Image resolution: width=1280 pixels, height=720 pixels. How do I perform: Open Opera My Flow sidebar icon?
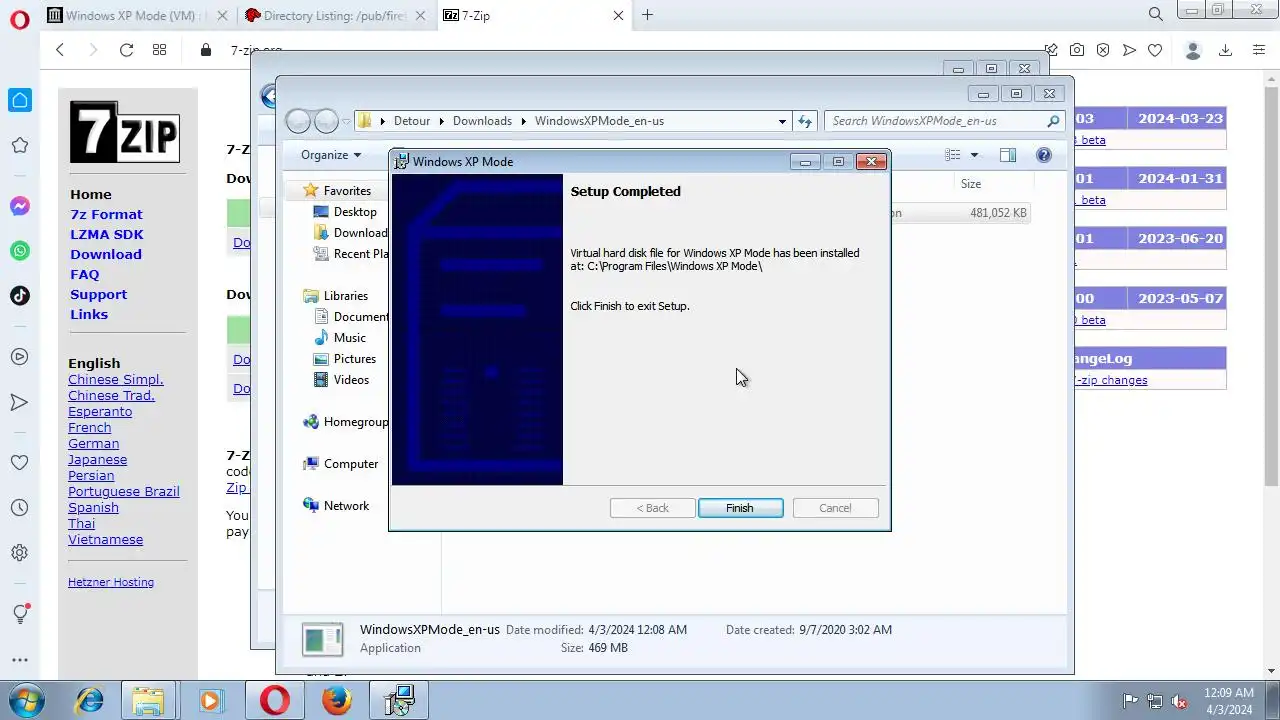19,402
